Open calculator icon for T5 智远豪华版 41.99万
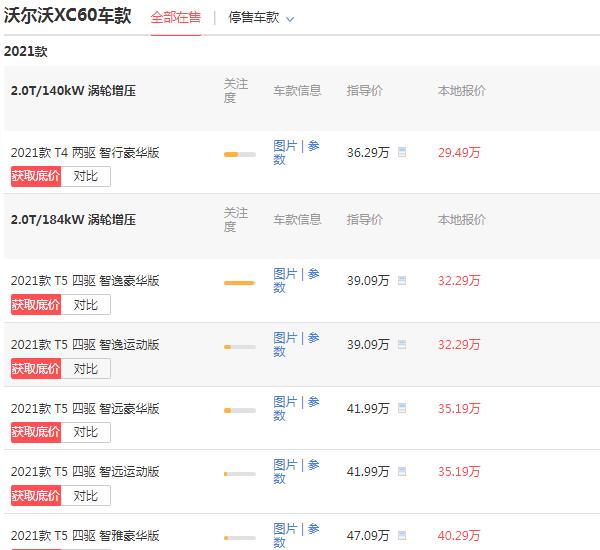This screenshot has width=600, height=550. tap(402, 408)
